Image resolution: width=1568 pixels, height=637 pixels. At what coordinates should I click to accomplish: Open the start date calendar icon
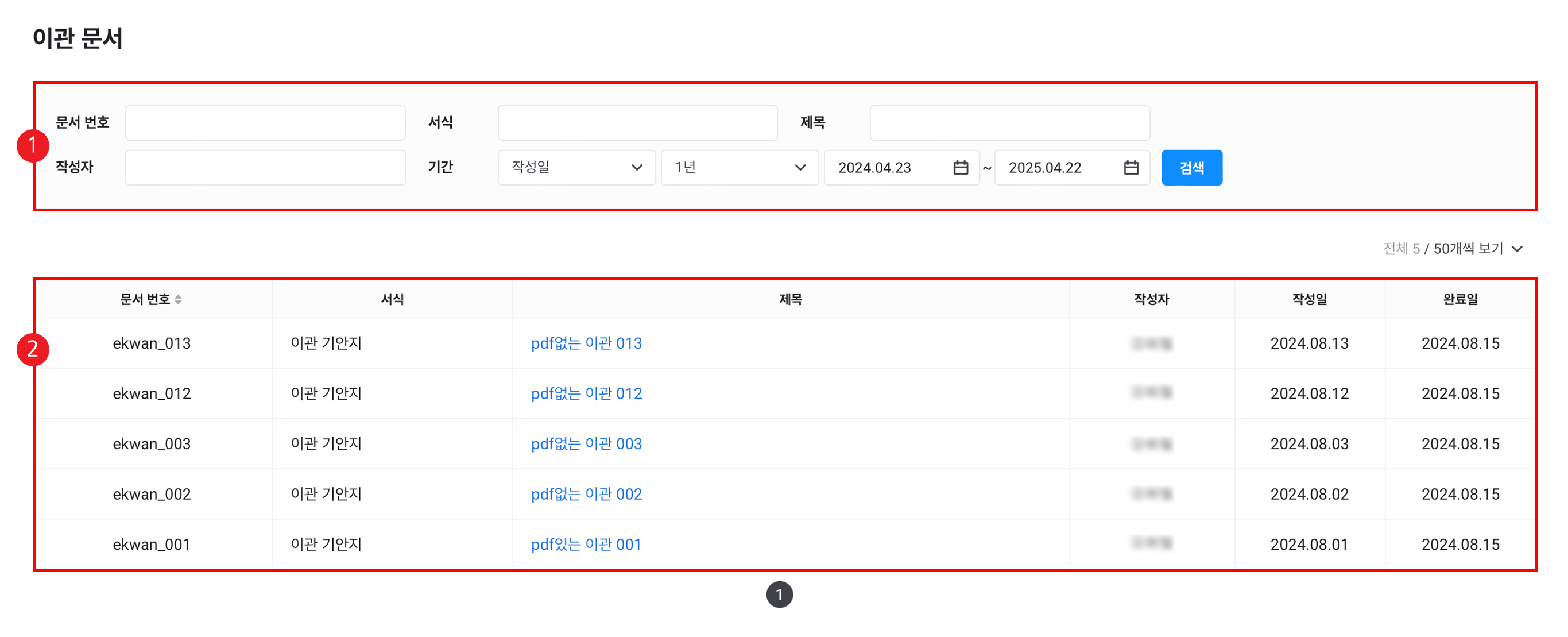[x=960, y=168]
